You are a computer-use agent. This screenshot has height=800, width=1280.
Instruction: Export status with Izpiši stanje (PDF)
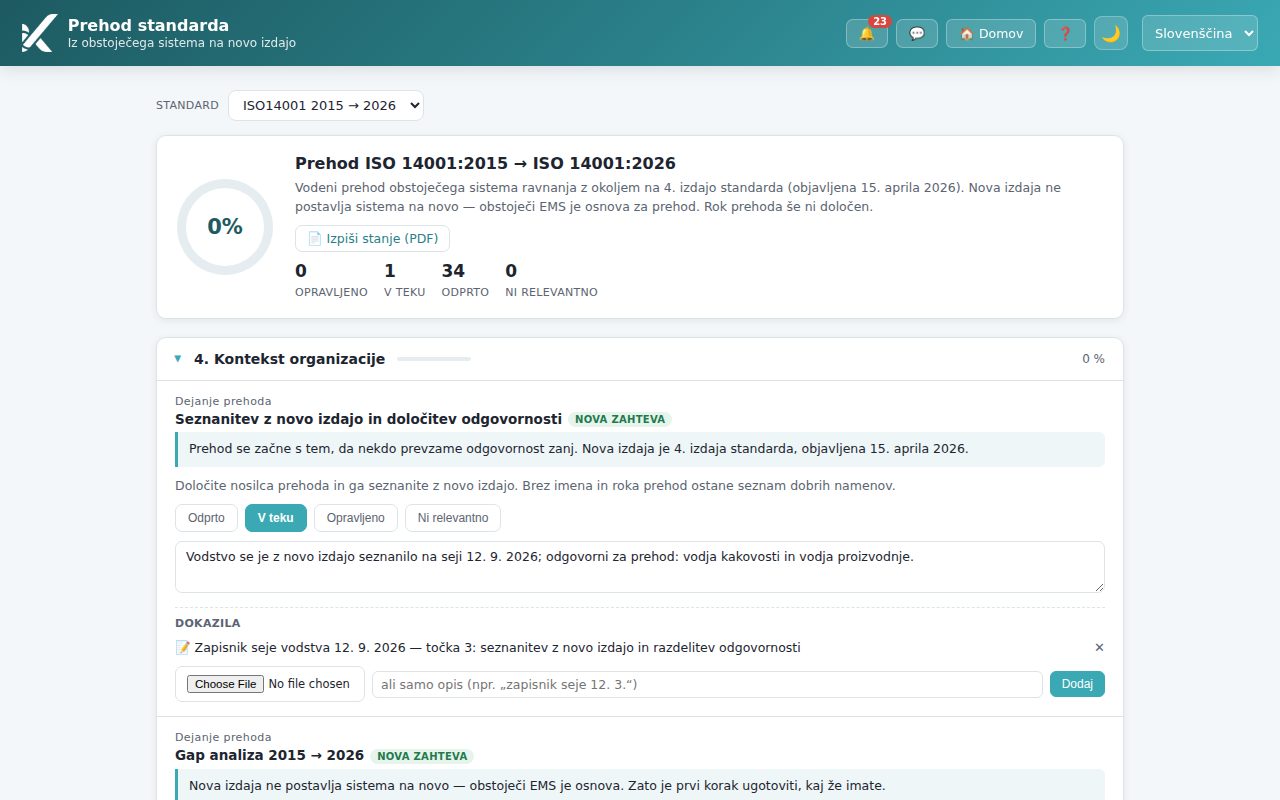(373, 238)
